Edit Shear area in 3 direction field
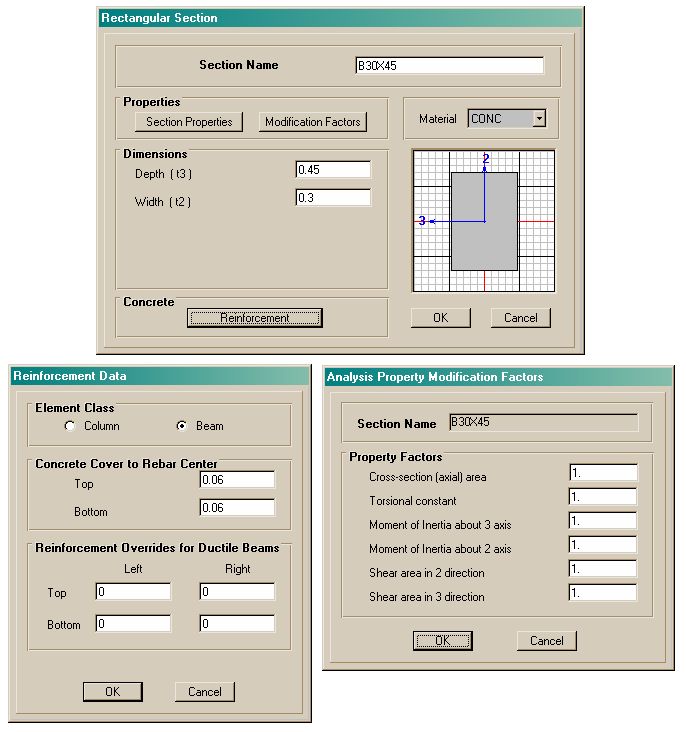Screen dimensions: 686x732 603,593
